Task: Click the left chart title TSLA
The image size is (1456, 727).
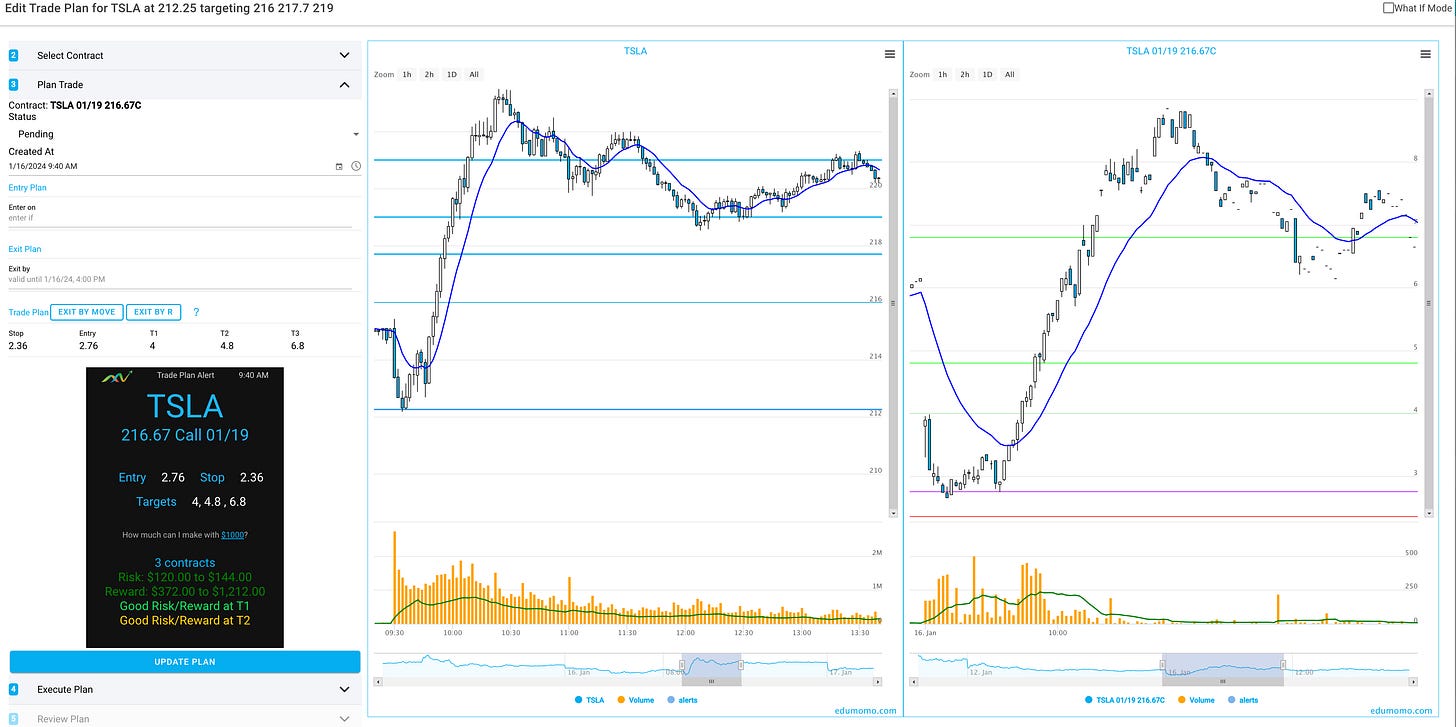Action: coord(635,51)
